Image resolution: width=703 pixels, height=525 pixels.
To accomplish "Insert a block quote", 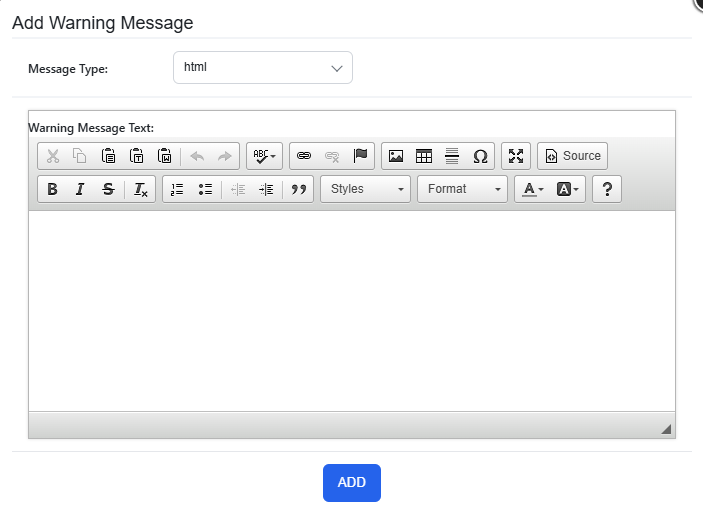I will click(299, 189).
